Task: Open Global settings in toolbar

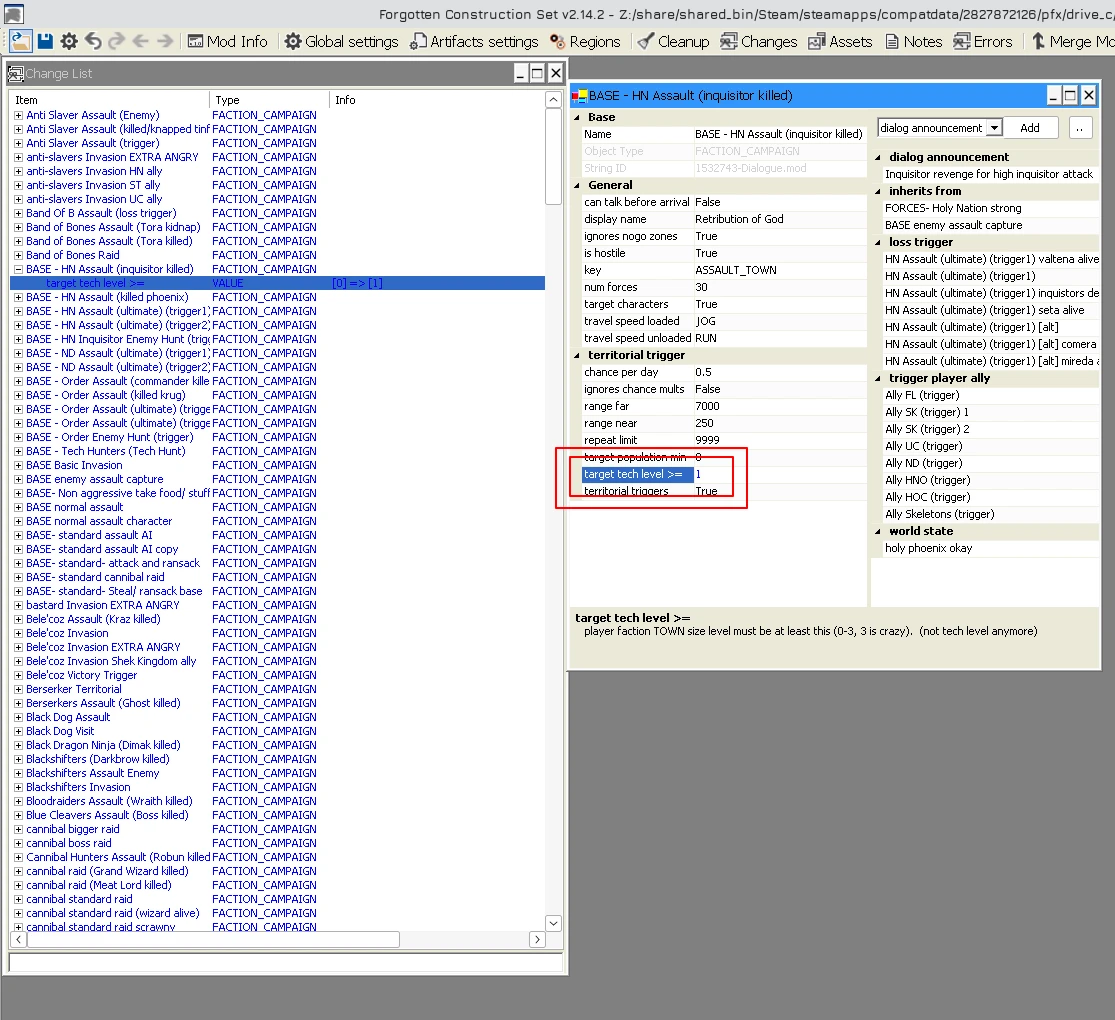Action: [341, 41]
